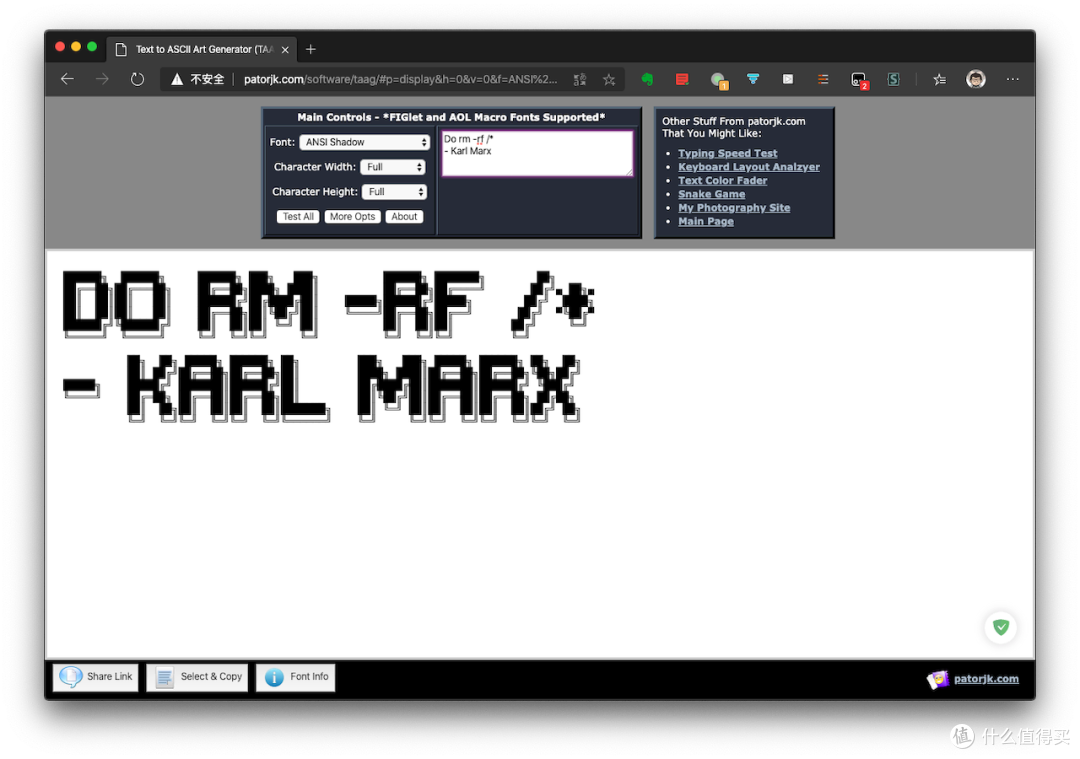Open the Snake Game link

712,194
